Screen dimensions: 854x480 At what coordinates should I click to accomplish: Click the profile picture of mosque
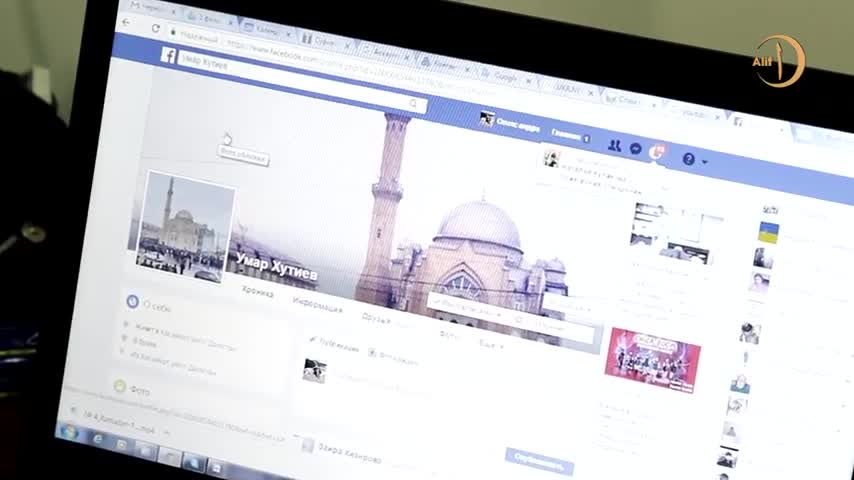pos(186,226)
